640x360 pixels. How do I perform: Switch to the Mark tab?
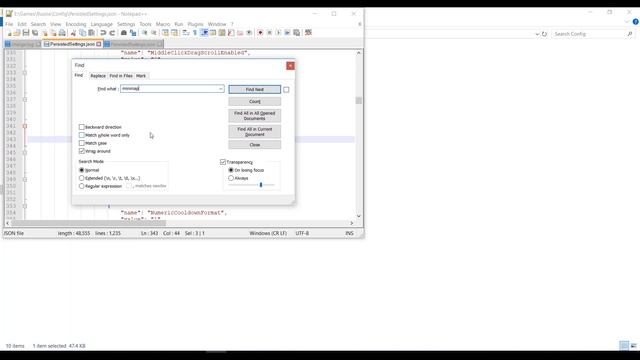coord(141,76)
